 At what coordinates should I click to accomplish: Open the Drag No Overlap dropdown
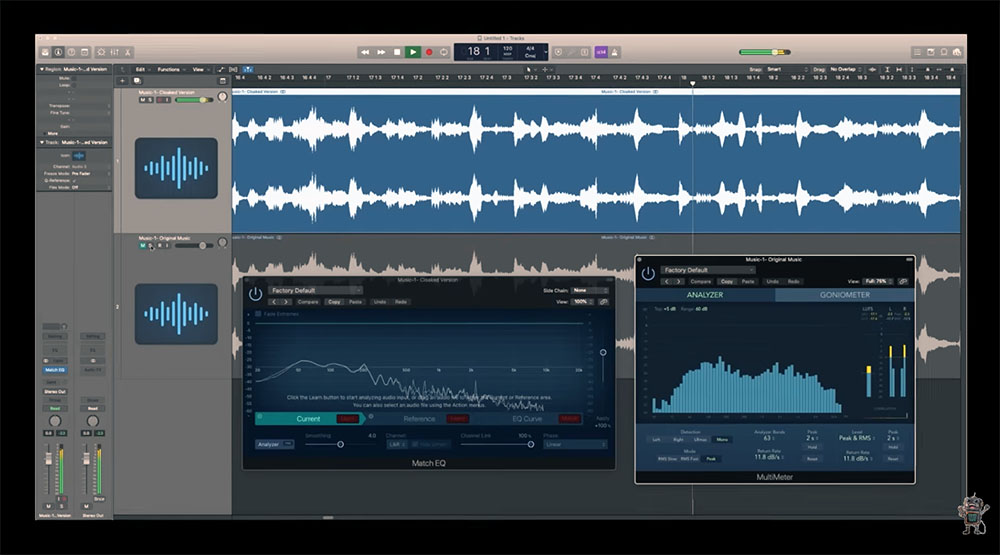[x=845, y=70]
